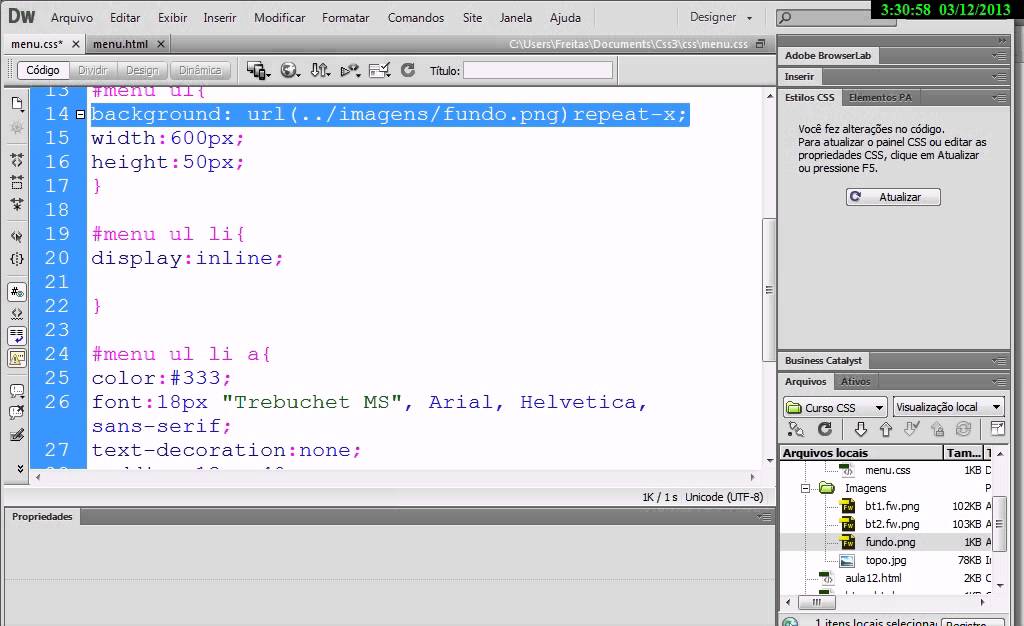Switch to Dividir view
The width and height of the screenshot is (1024, 626).
93,70
